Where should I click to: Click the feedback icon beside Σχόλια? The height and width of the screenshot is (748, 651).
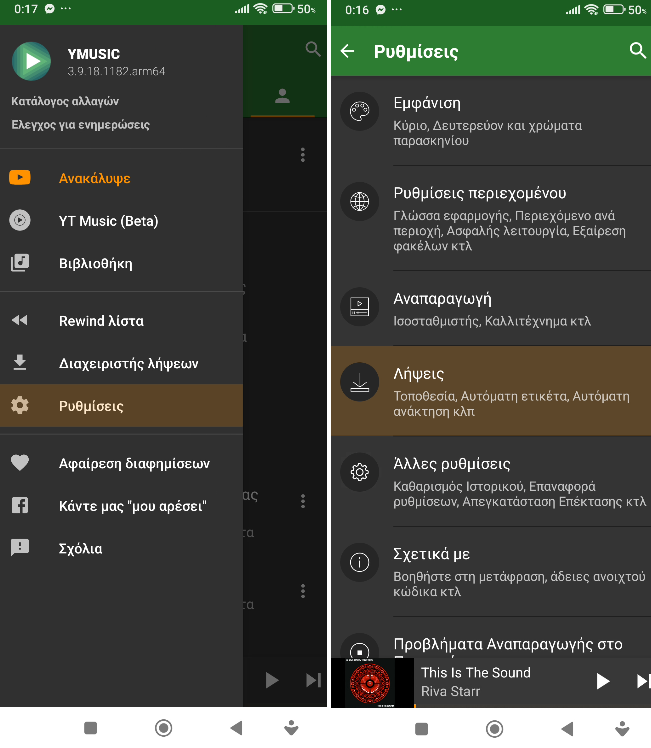20,548
